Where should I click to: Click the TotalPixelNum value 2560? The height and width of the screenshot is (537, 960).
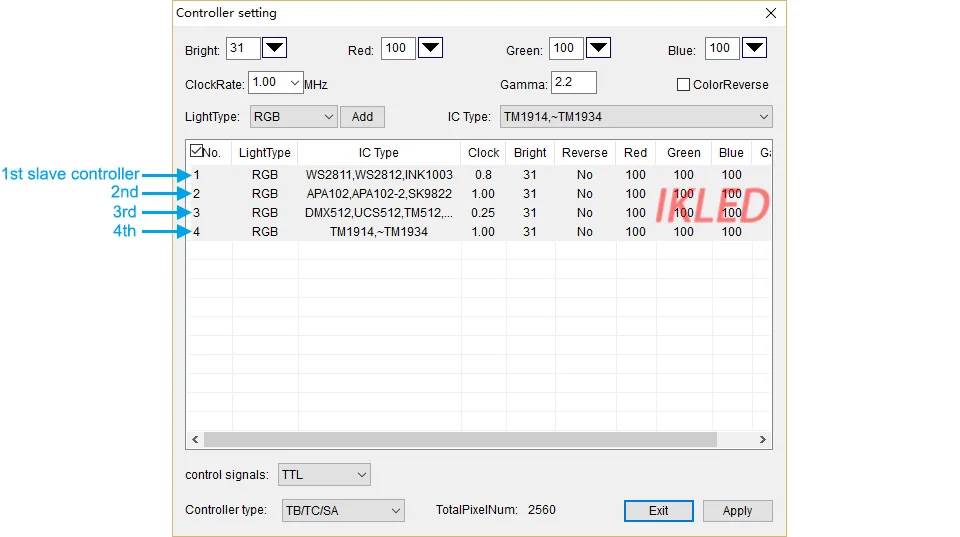pos(542,509)
